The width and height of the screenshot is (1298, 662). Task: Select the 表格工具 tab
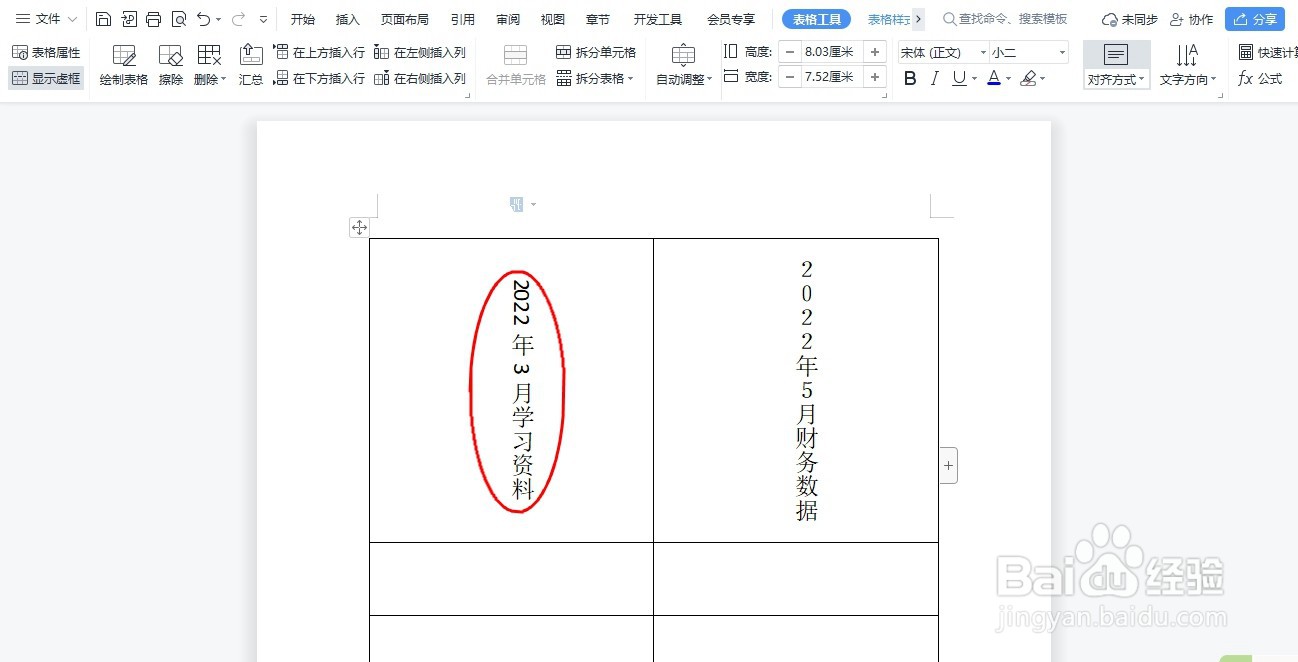(817, 19)
